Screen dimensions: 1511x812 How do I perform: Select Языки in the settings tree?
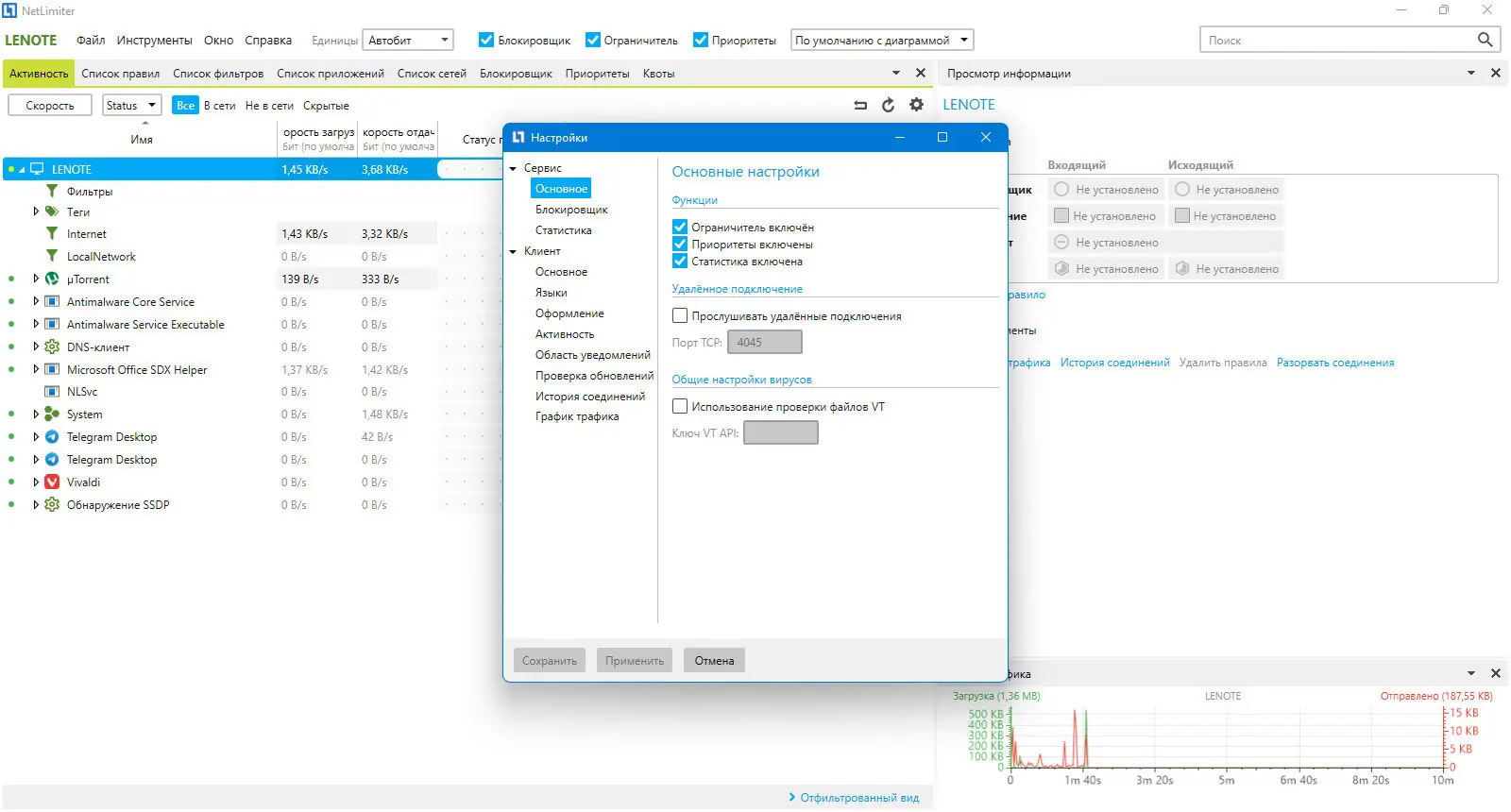coord(552,293)
